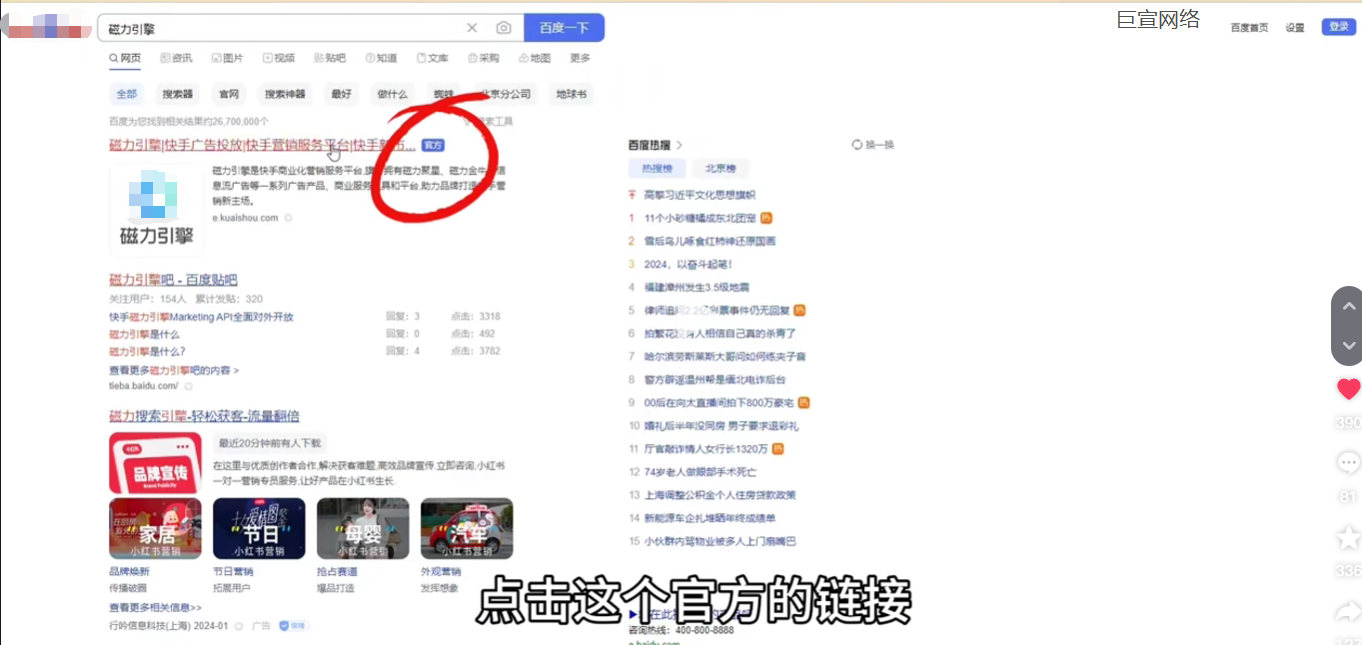Go to previous video with up arrow

(x=1348, y=306)
